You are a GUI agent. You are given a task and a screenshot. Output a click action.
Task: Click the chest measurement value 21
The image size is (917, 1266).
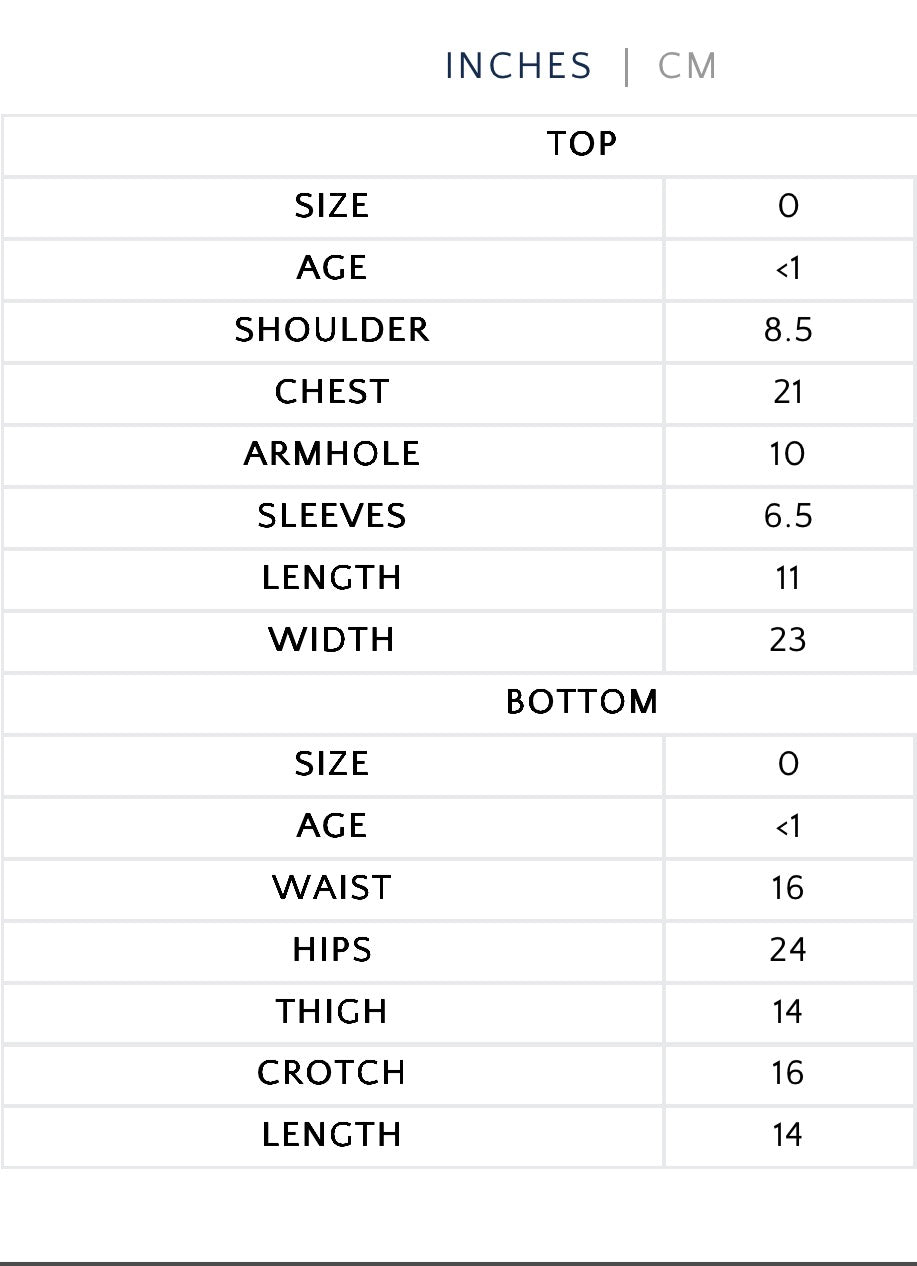(788, 392)
